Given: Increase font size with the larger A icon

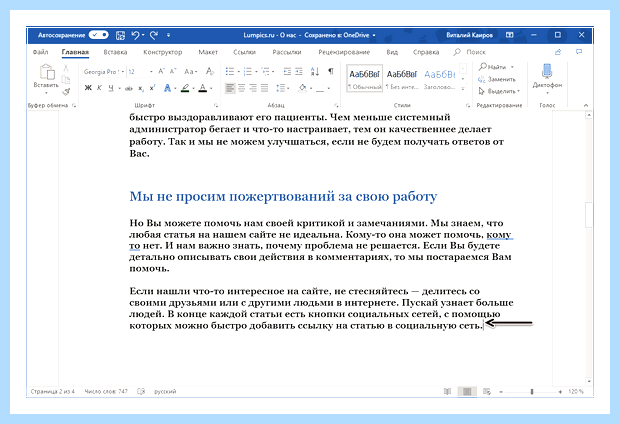Looking at the screenshot, I should (x=161, y=71).
